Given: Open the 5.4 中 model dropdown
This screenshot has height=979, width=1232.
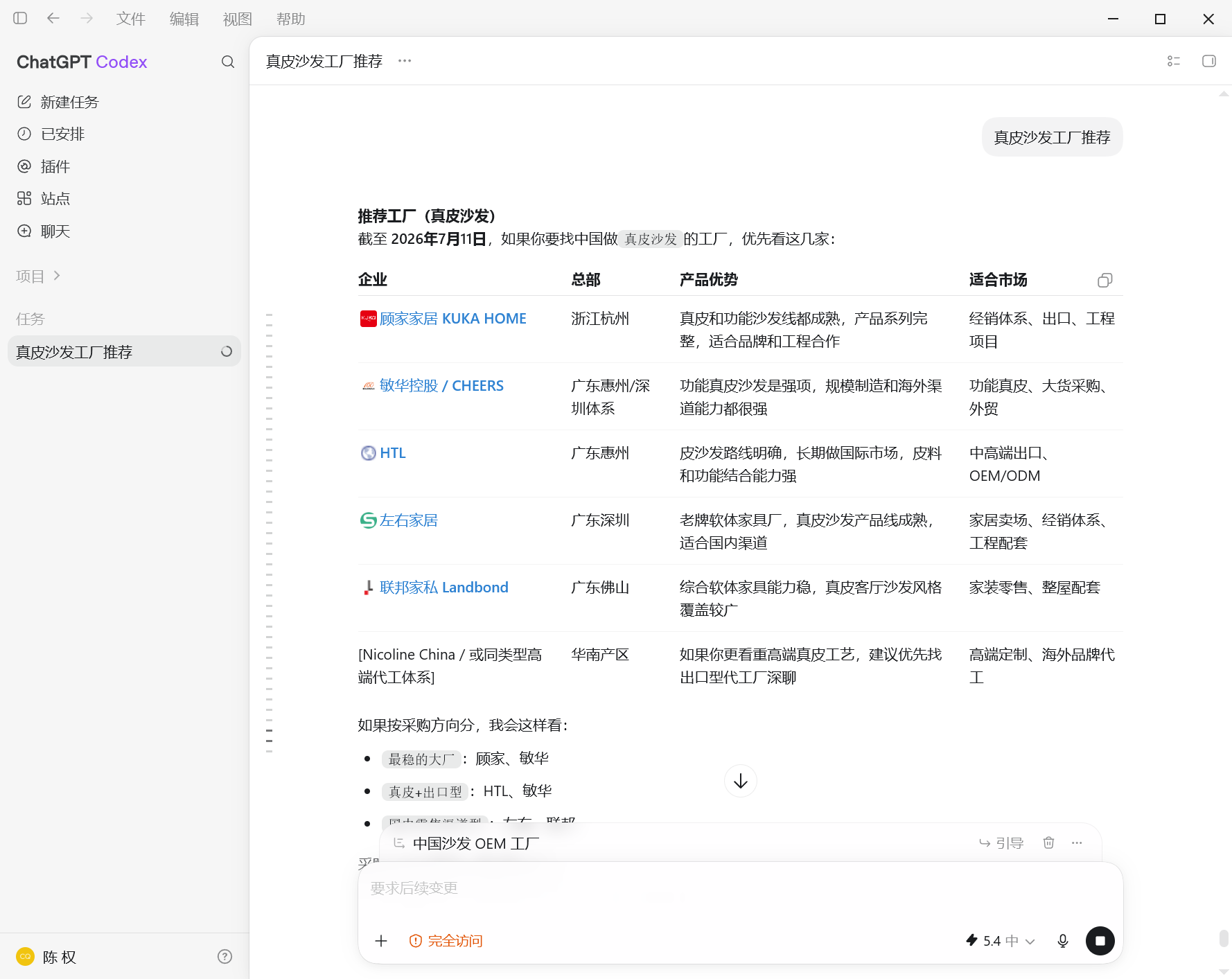Looking at the screenshot, I should (x=1001, y=940).
